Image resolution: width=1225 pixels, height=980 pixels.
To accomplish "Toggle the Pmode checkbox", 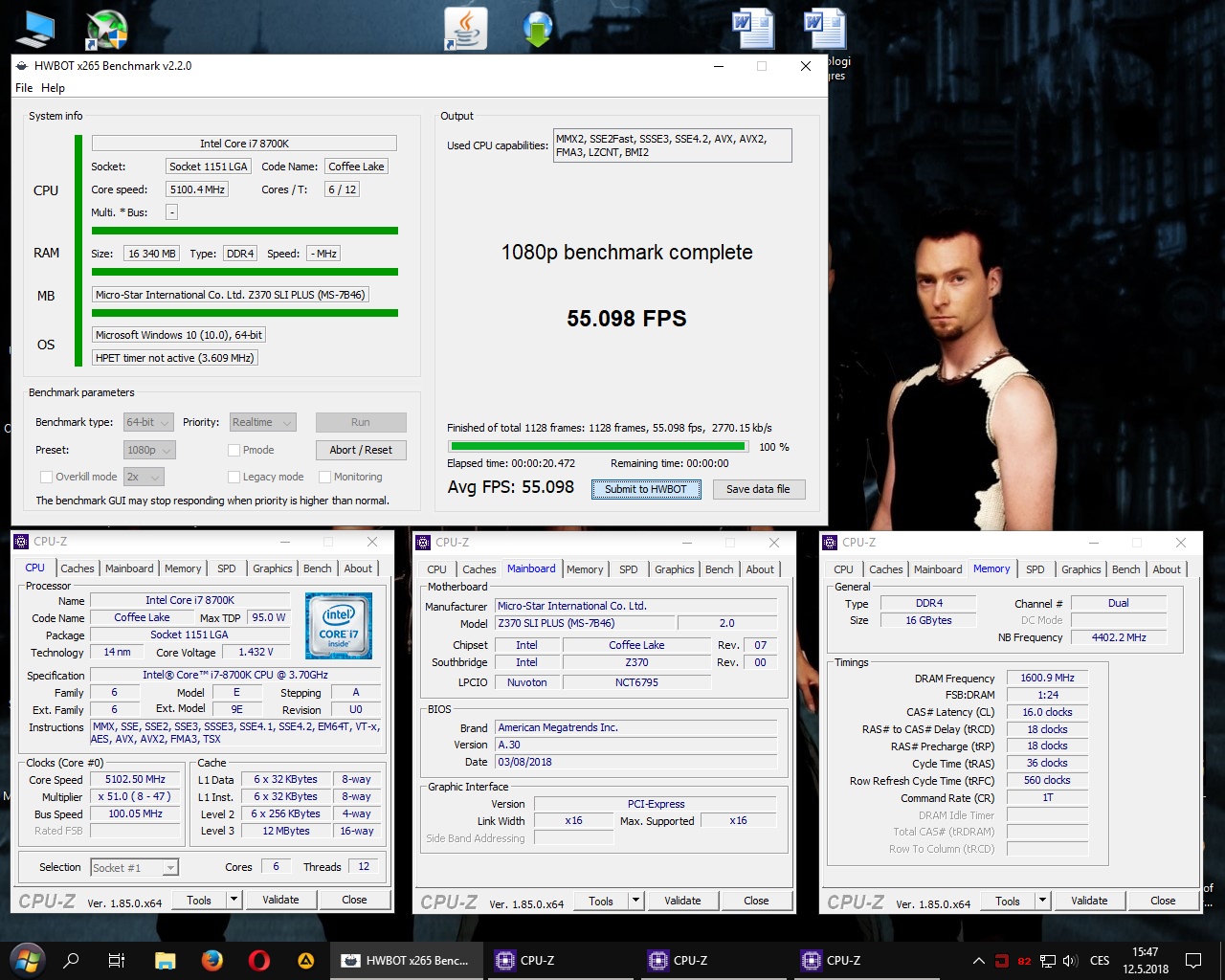I will 234,450.
